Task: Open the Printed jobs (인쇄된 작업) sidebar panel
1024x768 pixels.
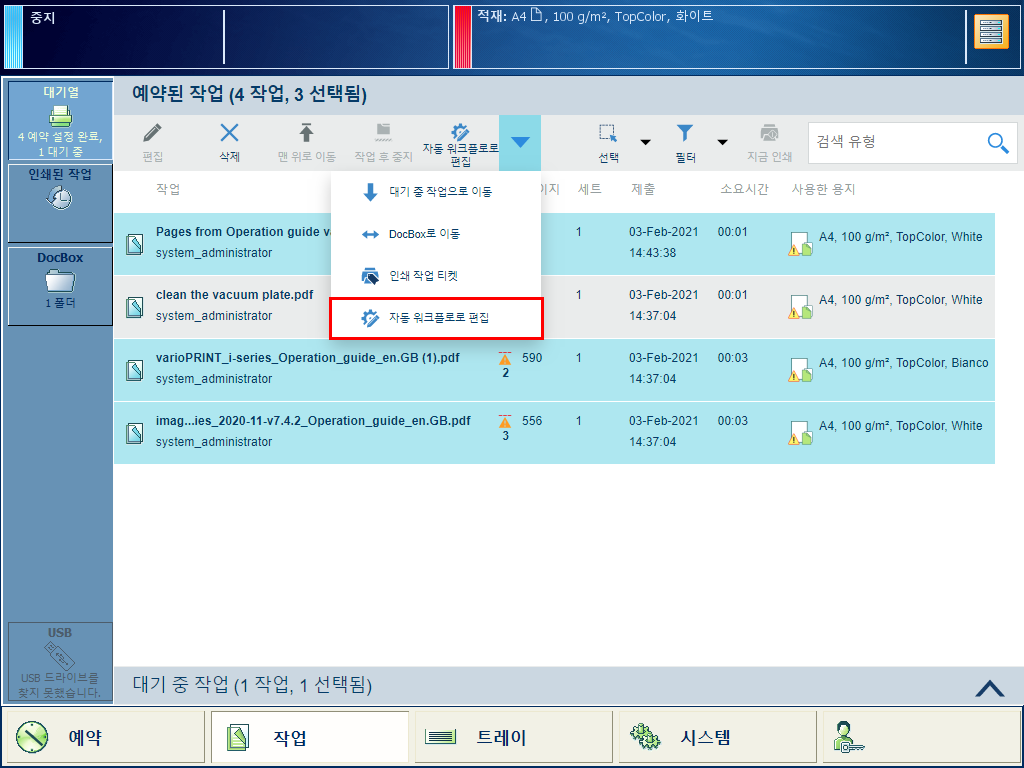Action: point(60,203)
